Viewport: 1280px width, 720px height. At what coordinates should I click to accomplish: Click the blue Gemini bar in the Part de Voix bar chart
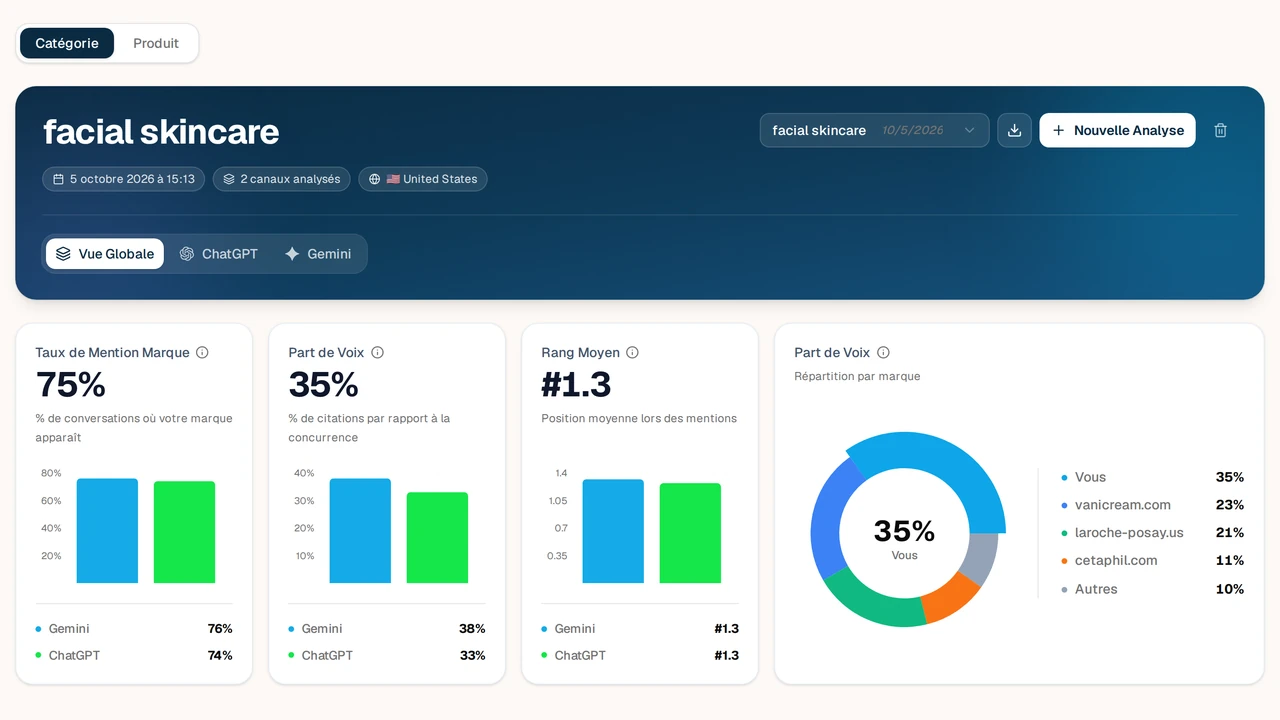point(360,531)
